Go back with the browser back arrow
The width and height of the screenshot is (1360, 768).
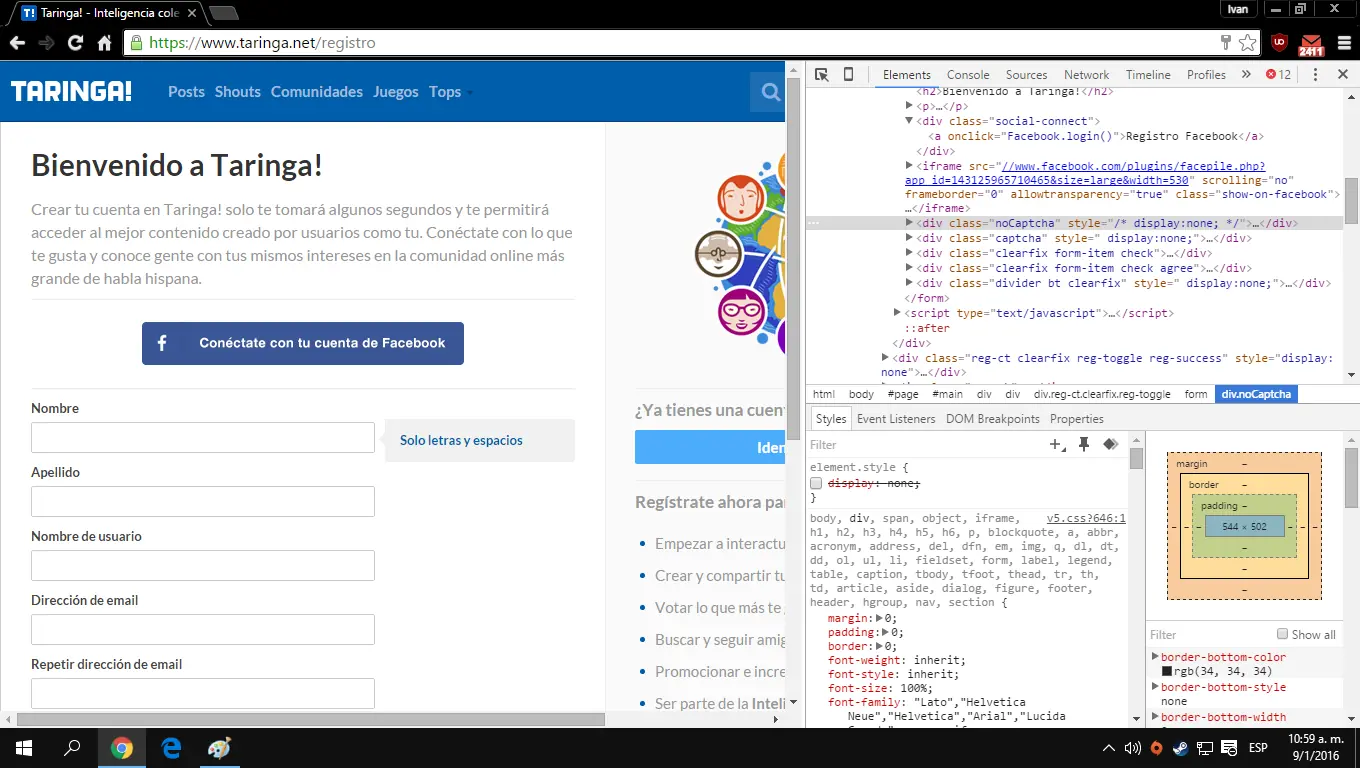(17, 43)
